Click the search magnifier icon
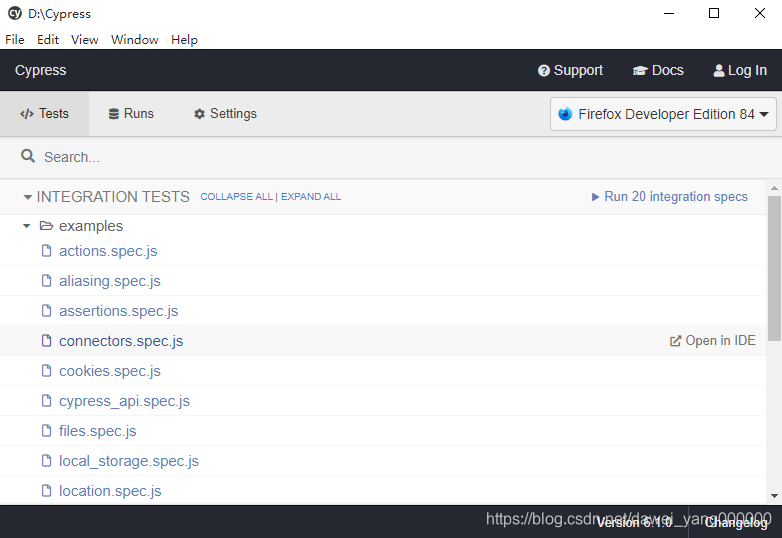The image size is (782, 538). [x=28, y=157]
